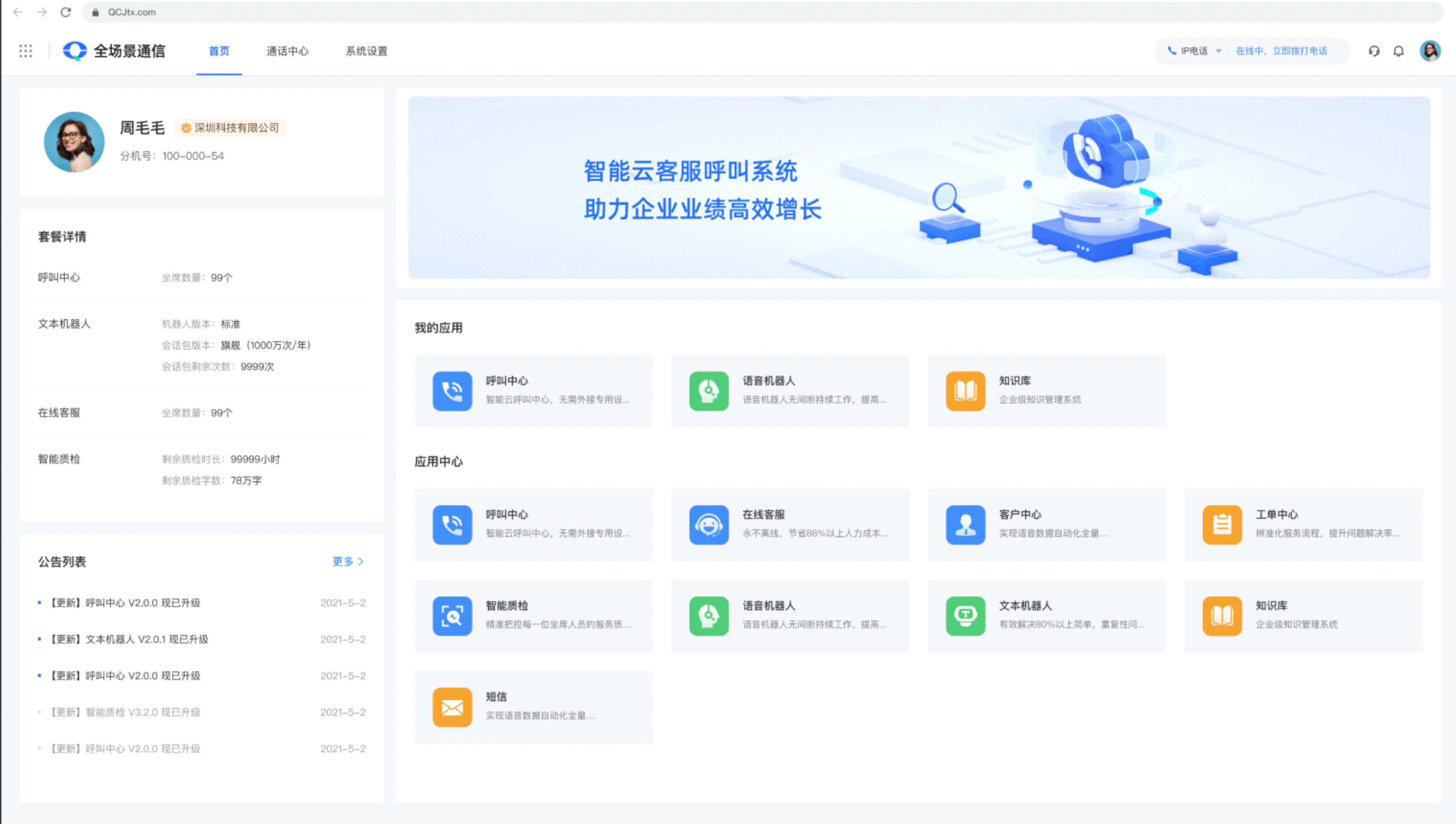1456x824 pixels.
Task: Switch to 系统设置 tab
Action: [x=366, y=51]
